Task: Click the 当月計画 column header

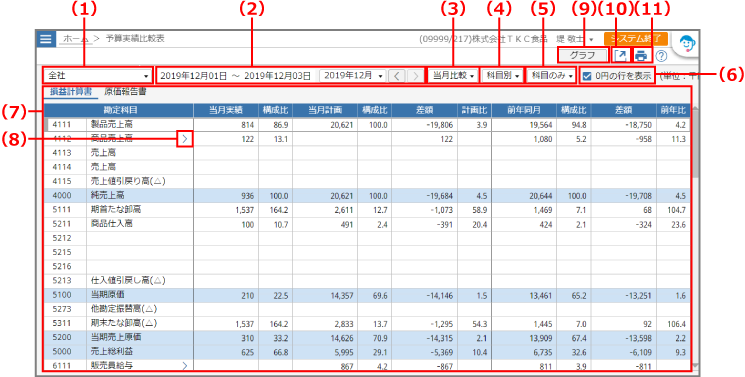Action: (325, 110)
